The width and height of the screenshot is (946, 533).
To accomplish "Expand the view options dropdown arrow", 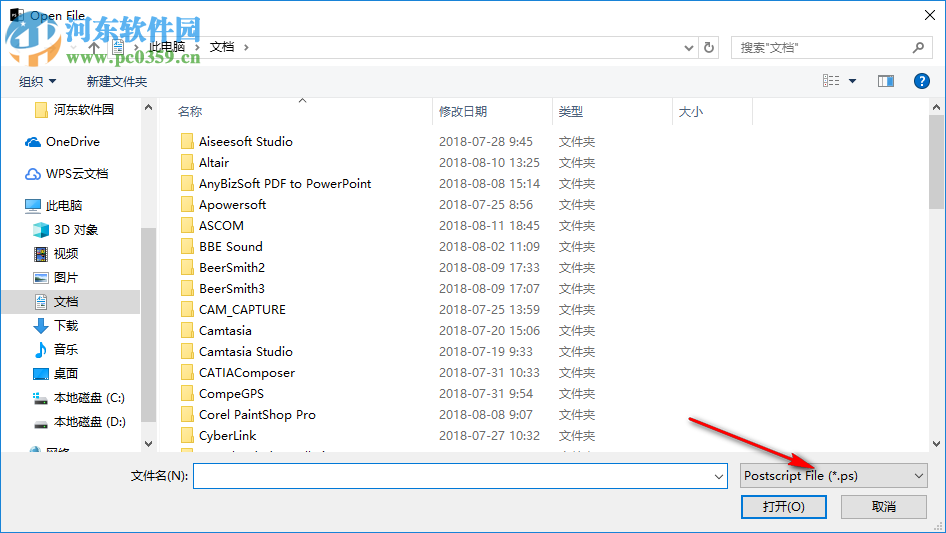I will tap(852, 81).
